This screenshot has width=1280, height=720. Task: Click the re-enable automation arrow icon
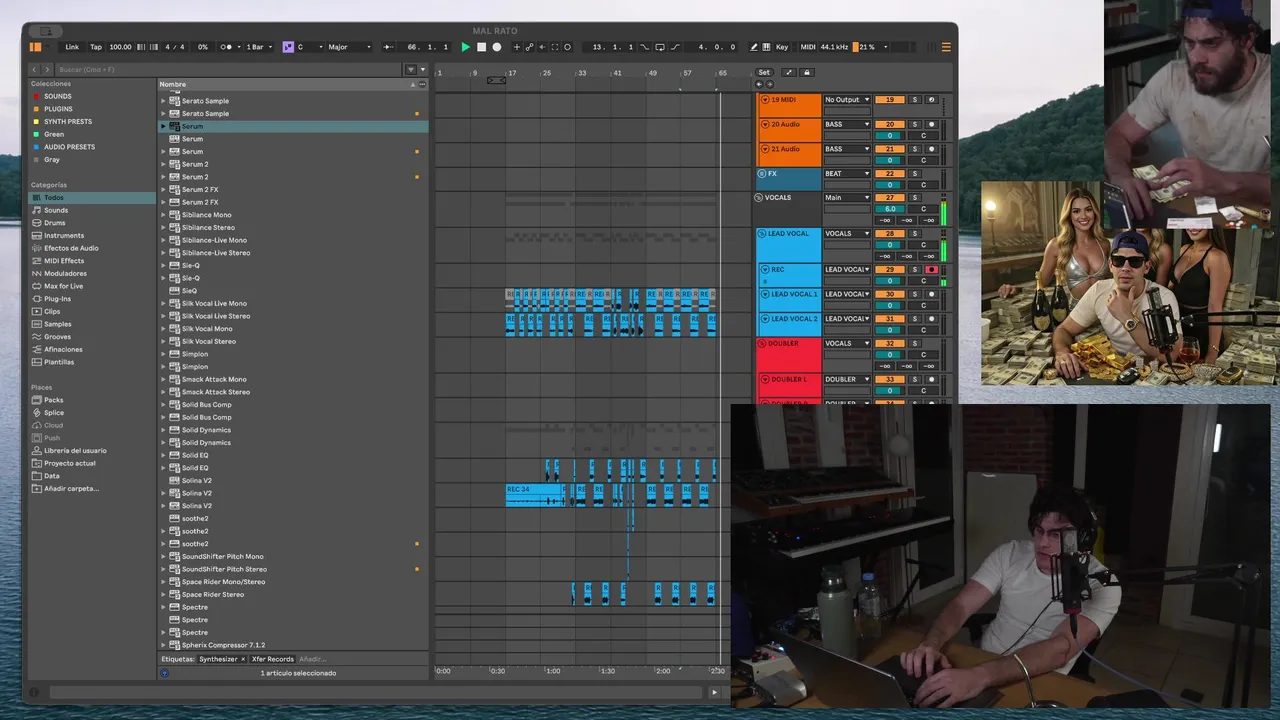coord(542,47)
